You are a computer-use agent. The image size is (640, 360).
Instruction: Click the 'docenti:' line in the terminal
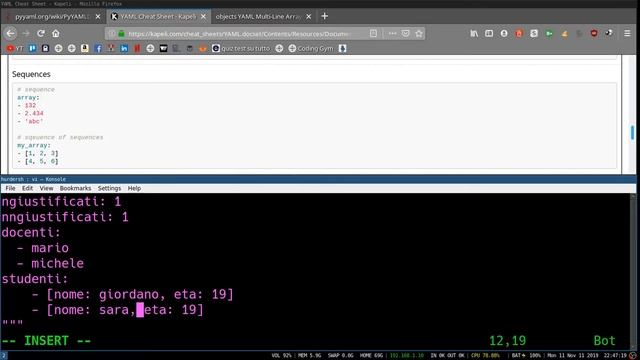click(31, 233)
